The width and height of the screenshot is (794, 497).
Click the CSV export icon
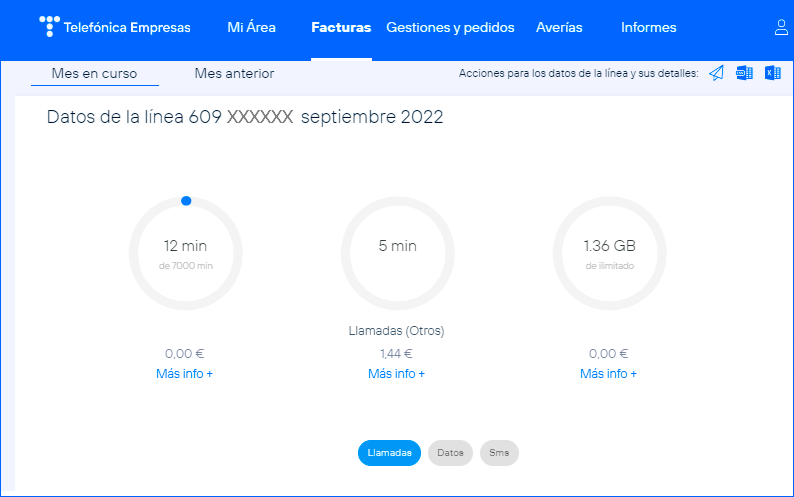pyautogui.click(x=744, y=73)
